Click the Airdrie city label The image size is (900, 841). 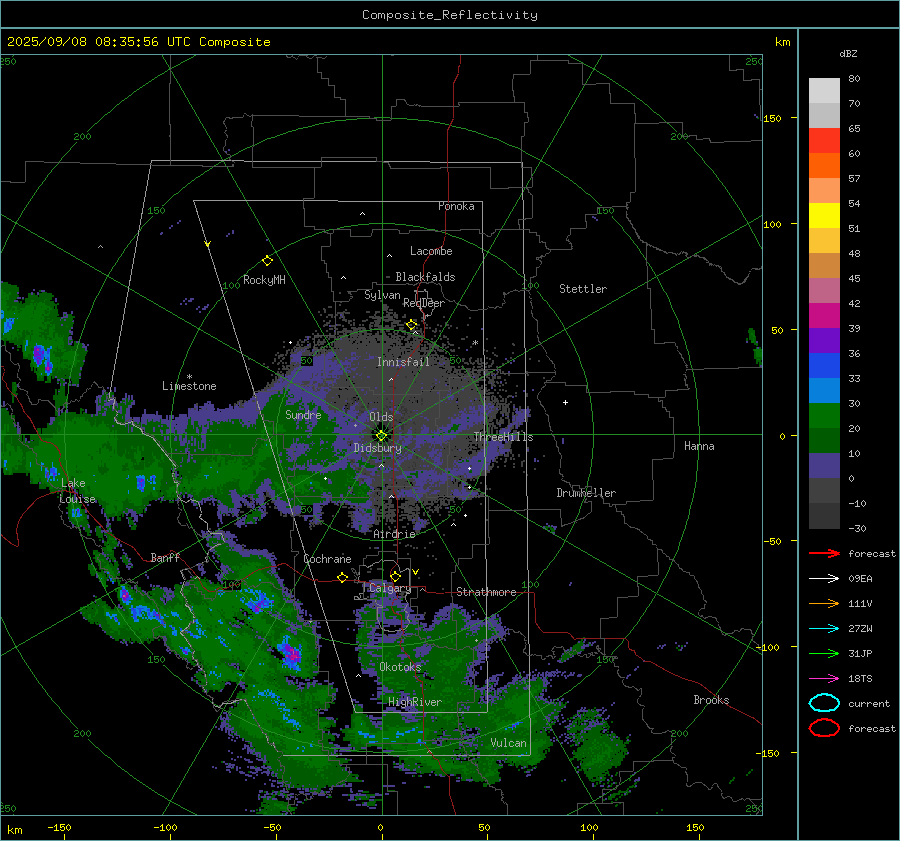point(394,534)
